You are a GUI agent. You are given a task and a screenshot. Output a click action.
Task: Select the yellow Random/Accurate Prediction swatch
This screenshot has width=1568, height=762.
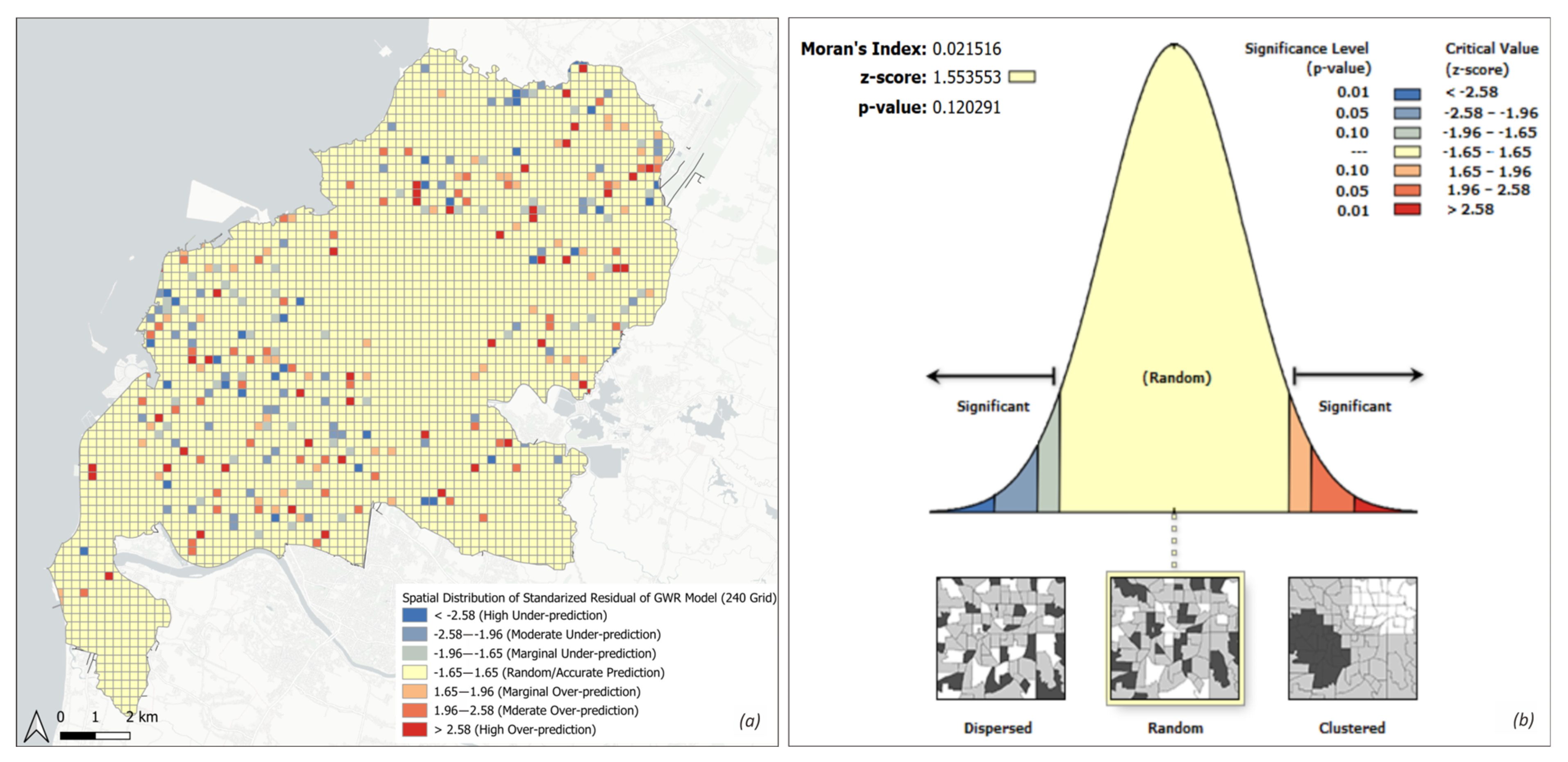pyautogui.click(x=415, y=673)
